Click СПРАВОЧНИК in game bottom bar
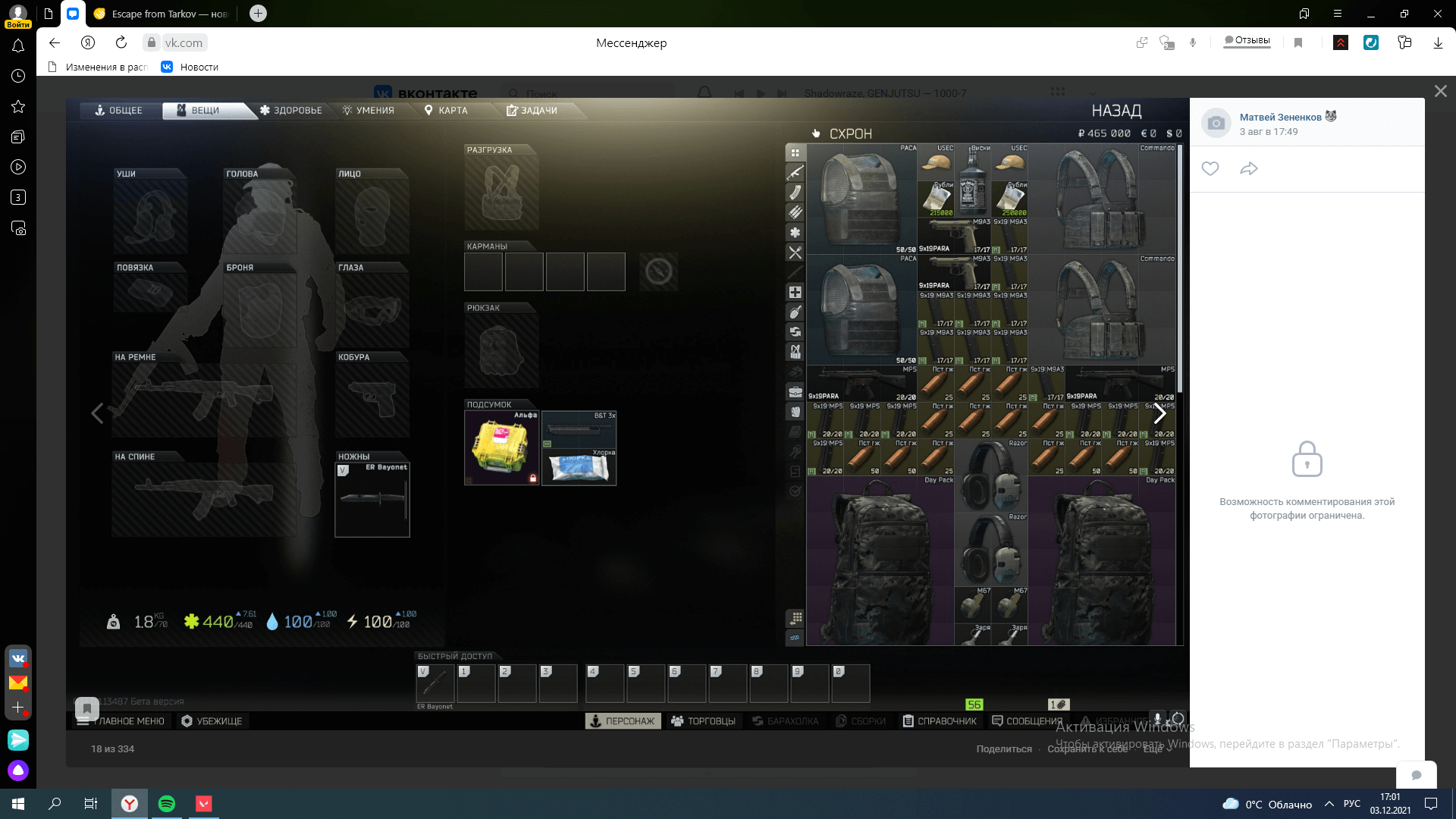The image size is (1456, 819). click(x=940, y=721)
